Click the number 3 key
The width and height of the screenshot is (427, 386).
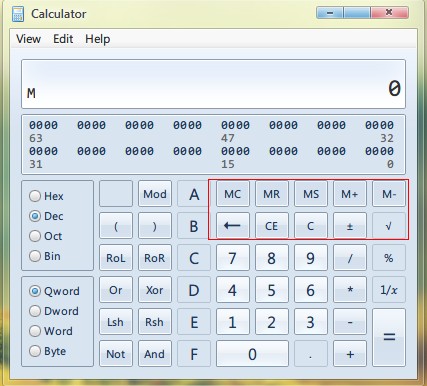[311, 322]
